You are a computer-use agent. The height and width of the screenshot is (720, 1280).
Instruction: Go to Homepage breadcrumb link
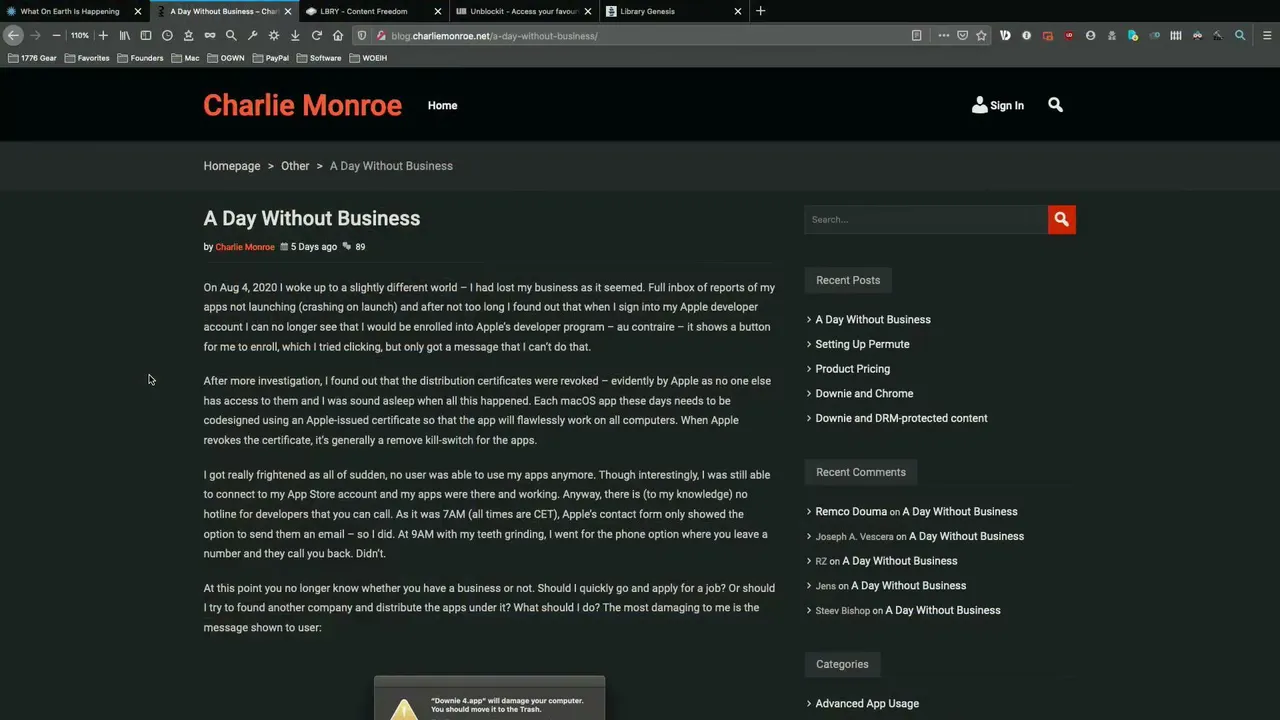(232, 166)
